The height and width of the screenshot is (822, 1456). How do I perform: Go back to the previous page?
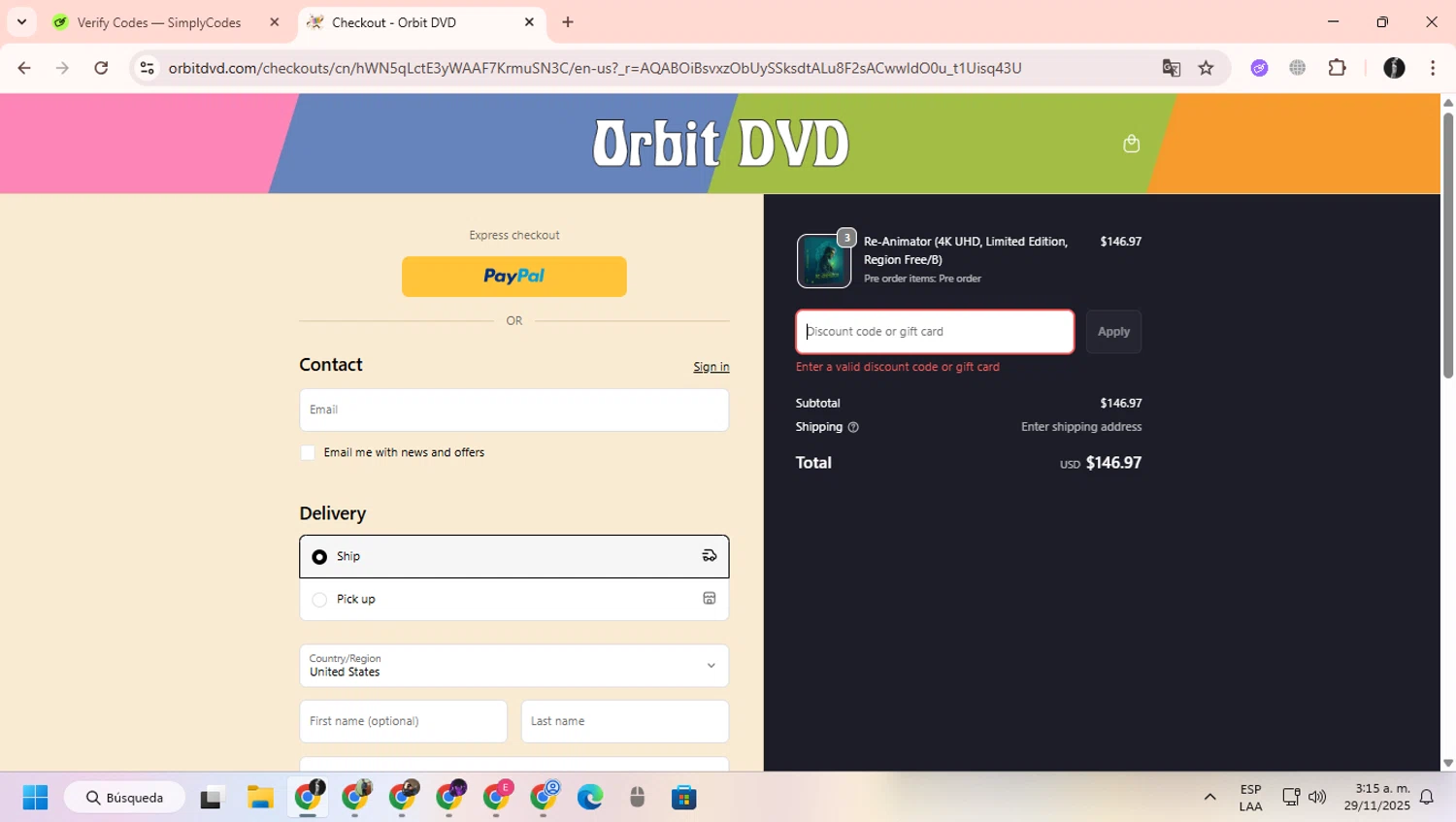pos(24,68)
